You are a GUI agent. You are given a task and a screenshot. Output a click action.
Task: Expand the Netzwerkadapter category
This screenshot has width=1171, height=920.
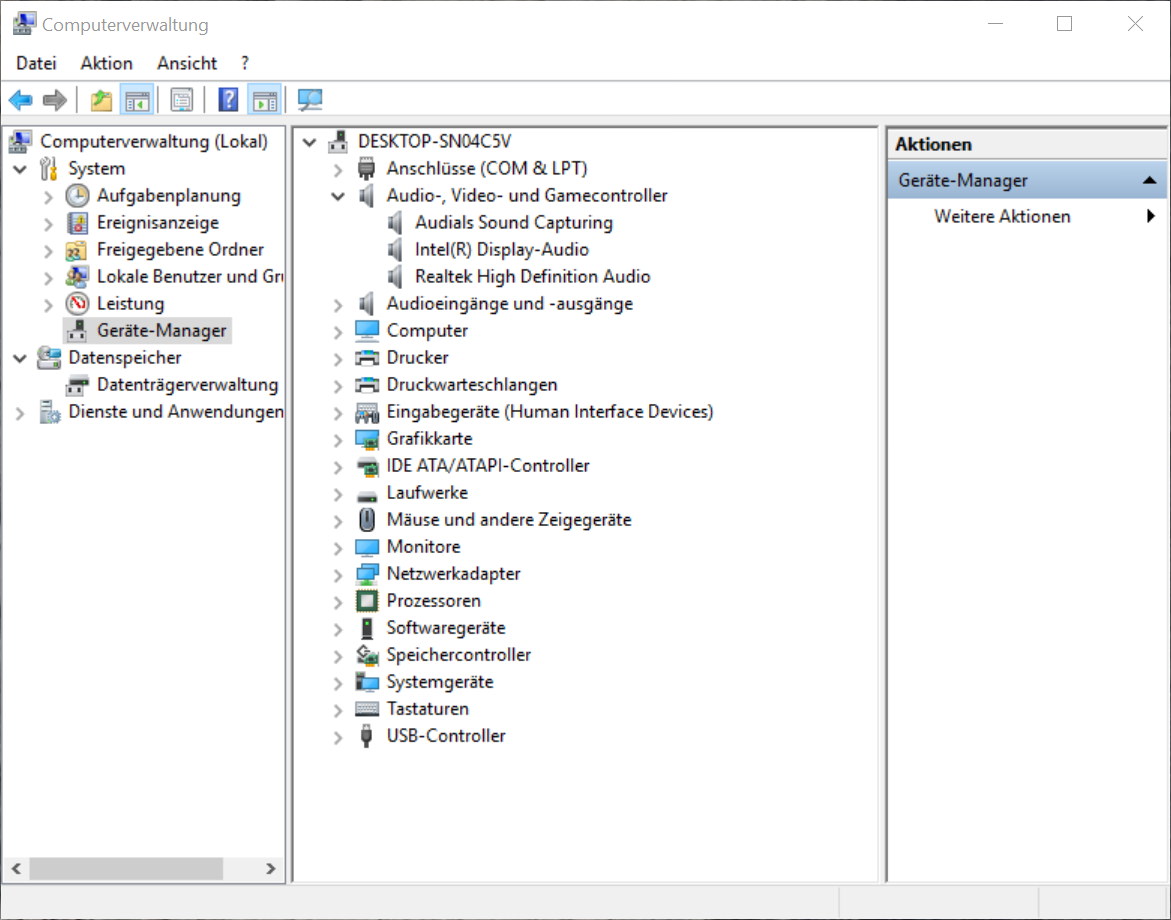(x=338, y=574)
